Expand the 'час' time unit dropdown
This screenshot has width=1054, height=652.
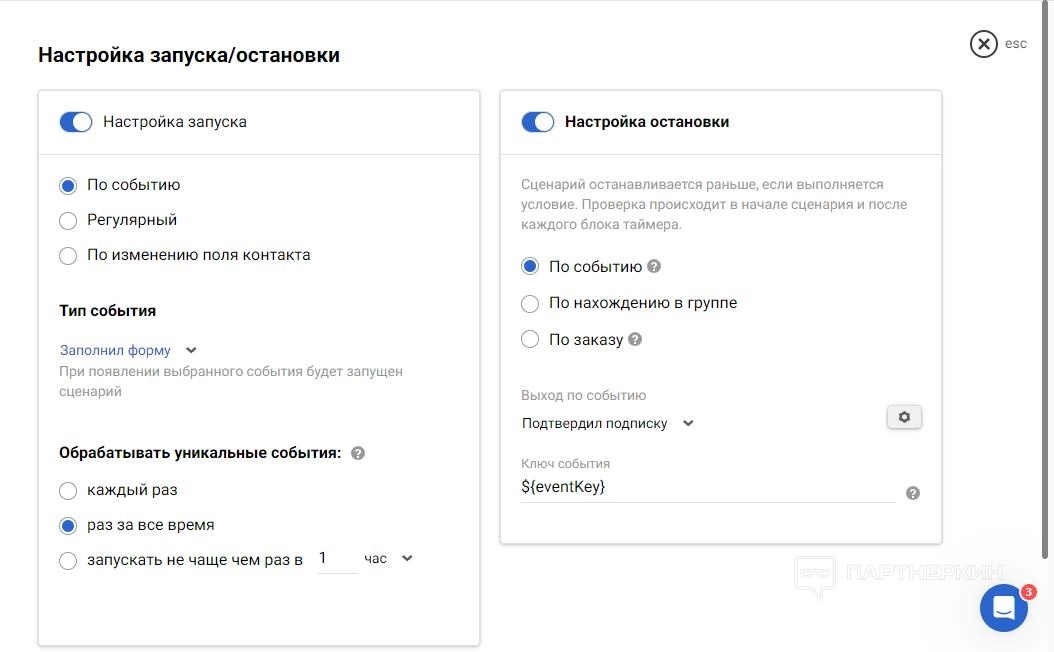388,559
